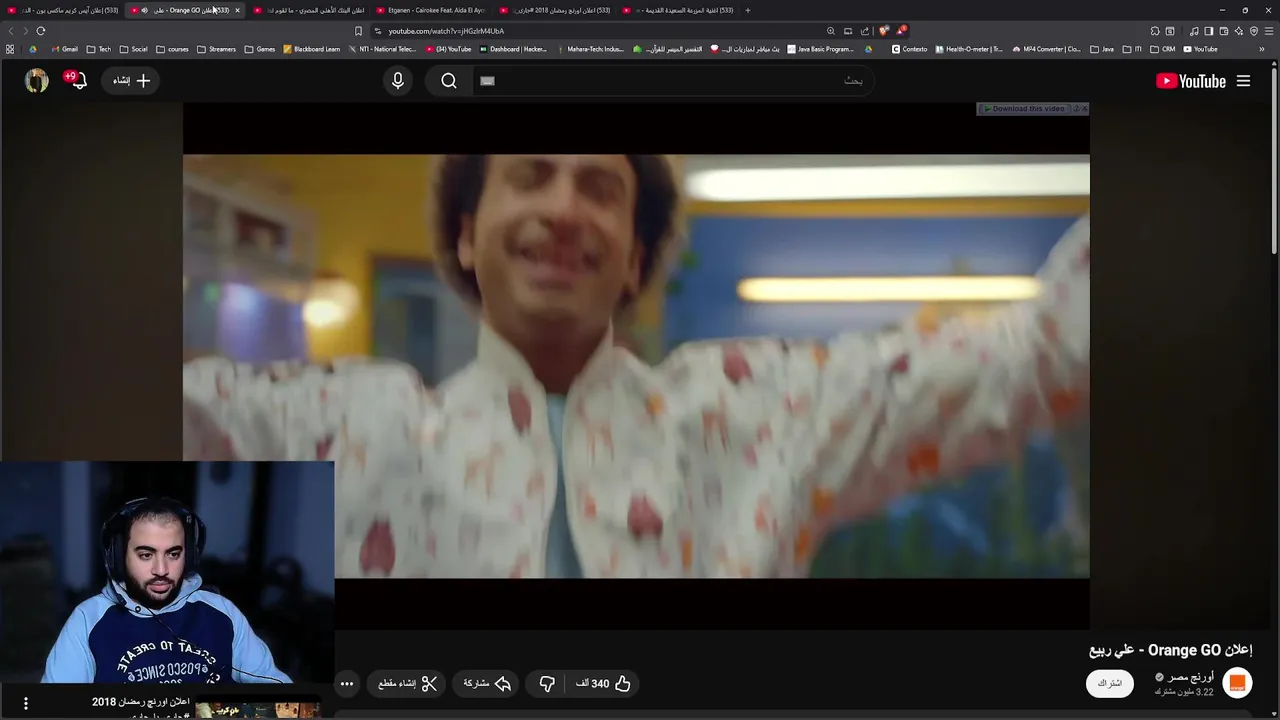Viewport: 1280px width, 720px height.
Task: Go to YouTube home via logo
Action: point(1191,81)
